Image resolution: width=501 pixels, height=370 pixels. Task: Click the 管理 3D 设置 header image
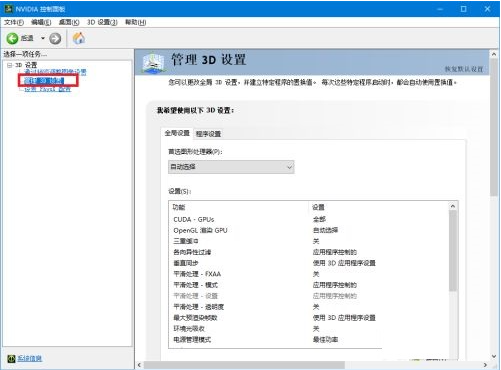click(x=154, y=62)
